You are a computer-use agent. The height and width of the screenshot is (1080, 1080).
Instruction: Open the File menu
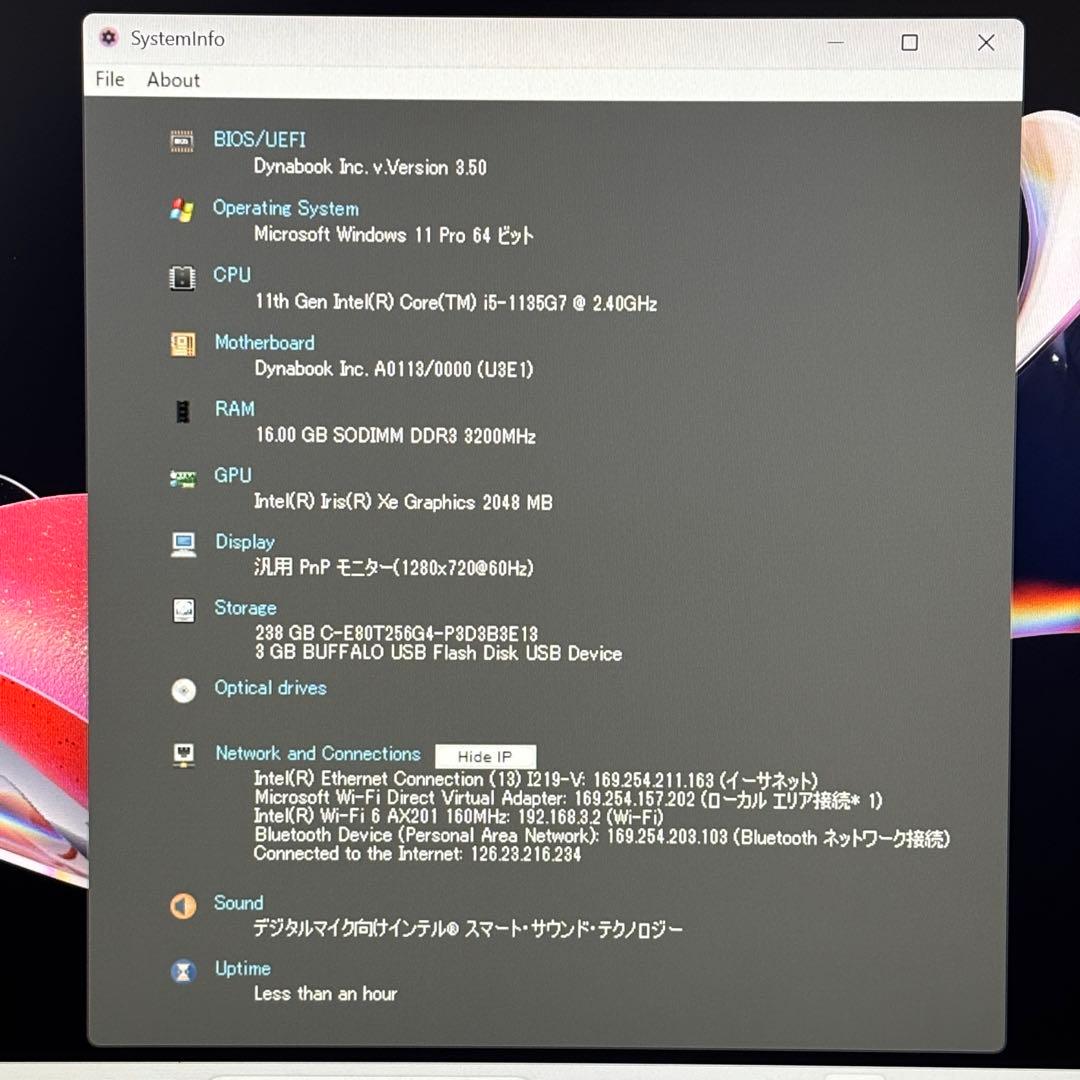click(109, 79)
